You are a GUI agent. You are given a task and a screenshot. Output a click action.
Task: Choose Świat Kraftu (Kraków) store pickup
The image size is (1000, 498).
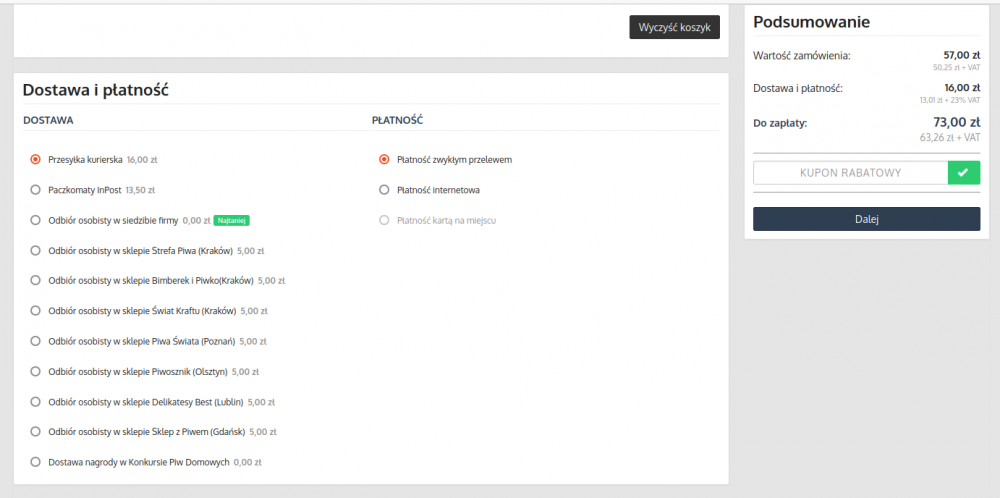click(x=36, y=311)
